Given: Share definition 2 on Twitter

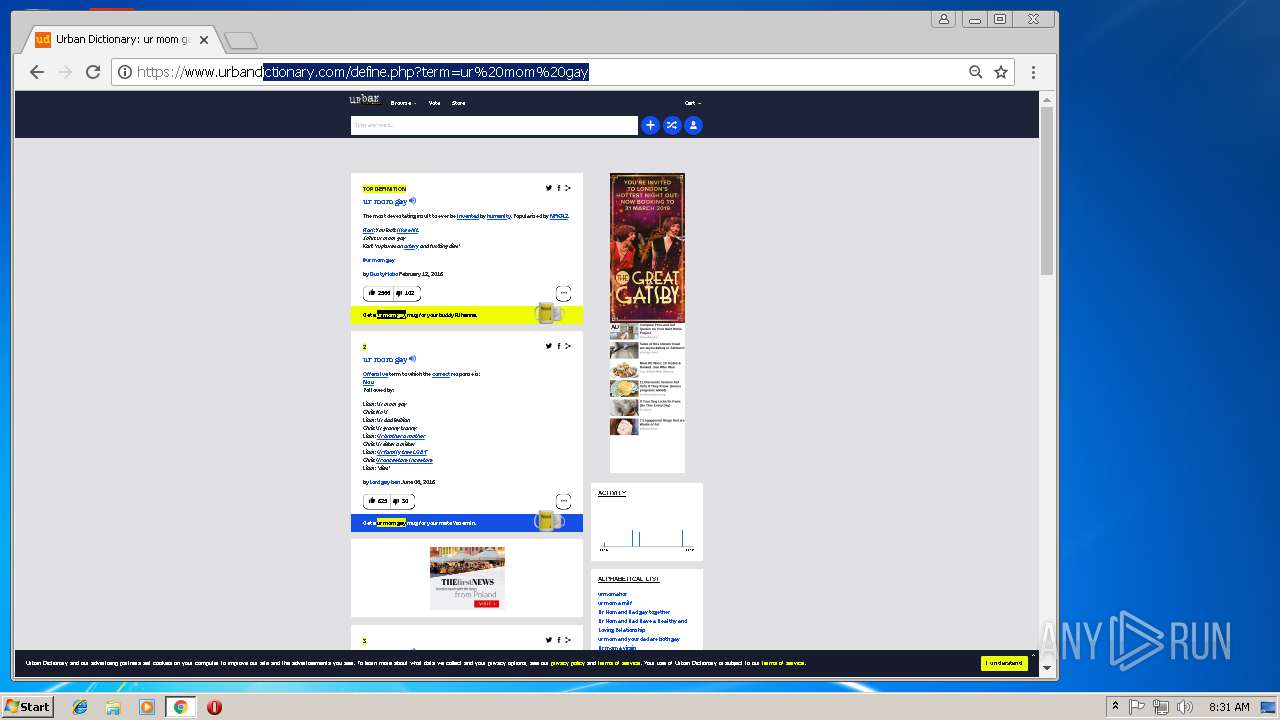Looking at the screenshot, I should [x=549, y=346].
